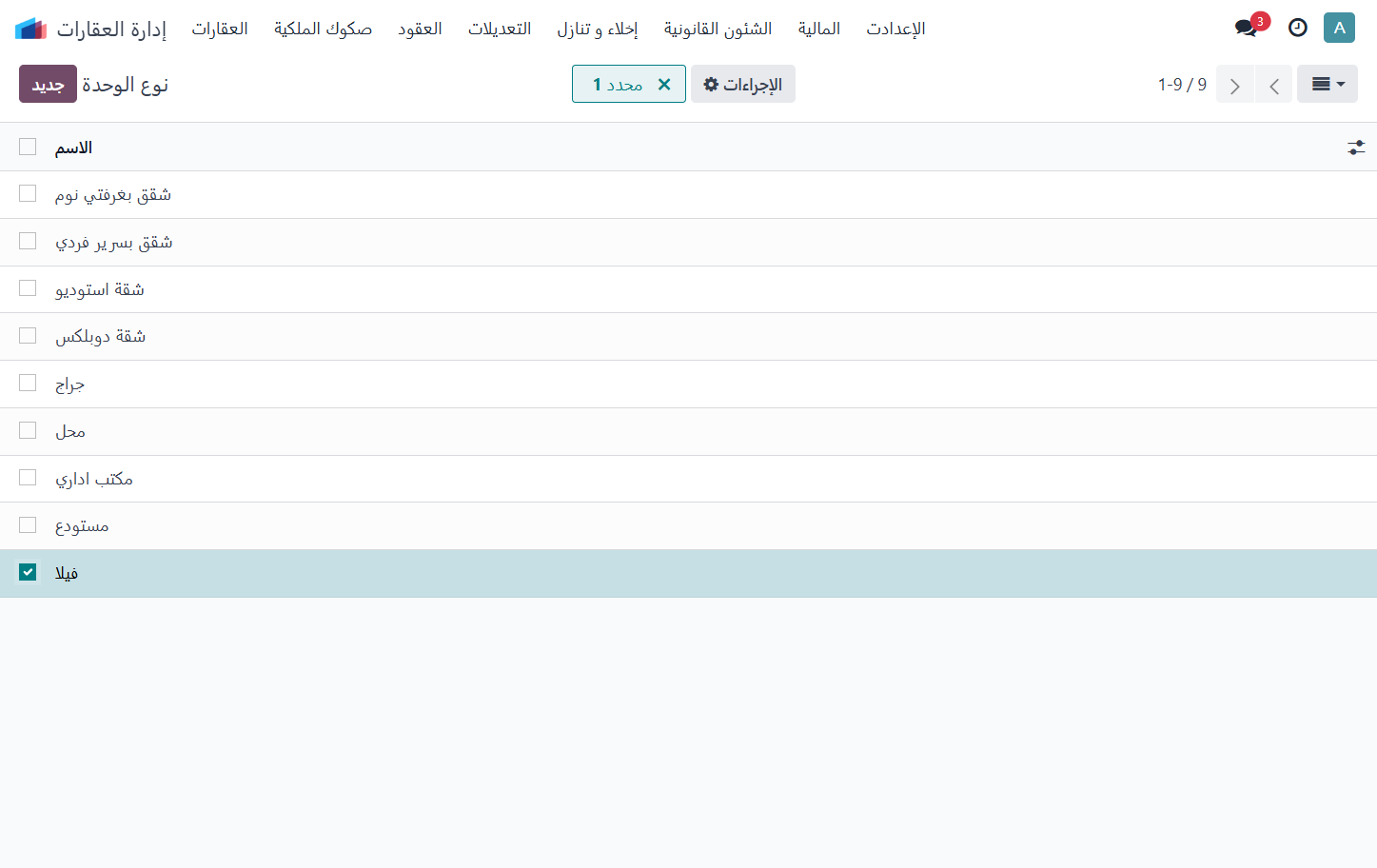Image resolution: width=1377 pixels, height=868 pixels.
Task: Open the فيلا record
Action: tap(67, 574)
